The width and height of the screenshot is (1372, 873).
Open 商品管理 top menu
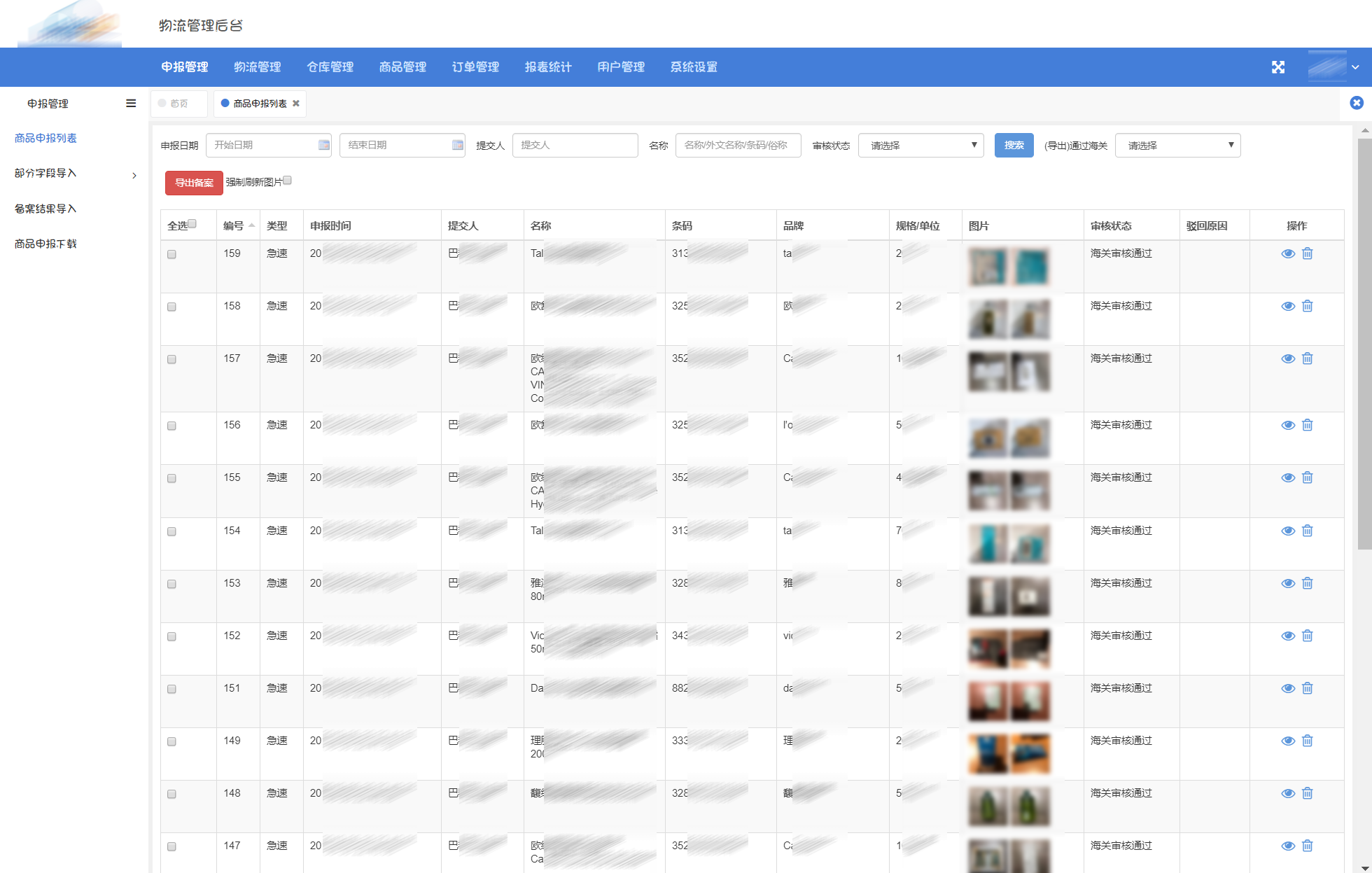(x=402, y=67)
